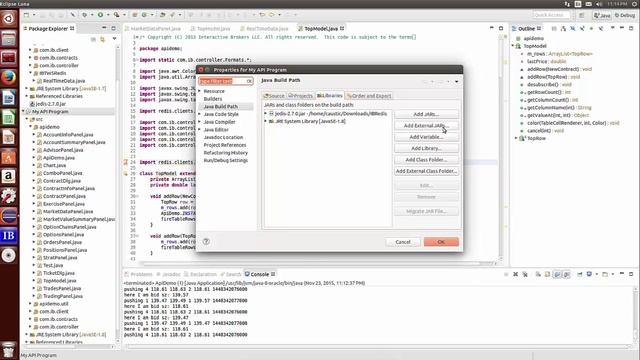
Task: Click Remove All Terminated Launches in Console
Action: pyautogui.click(x=525, y=274)
